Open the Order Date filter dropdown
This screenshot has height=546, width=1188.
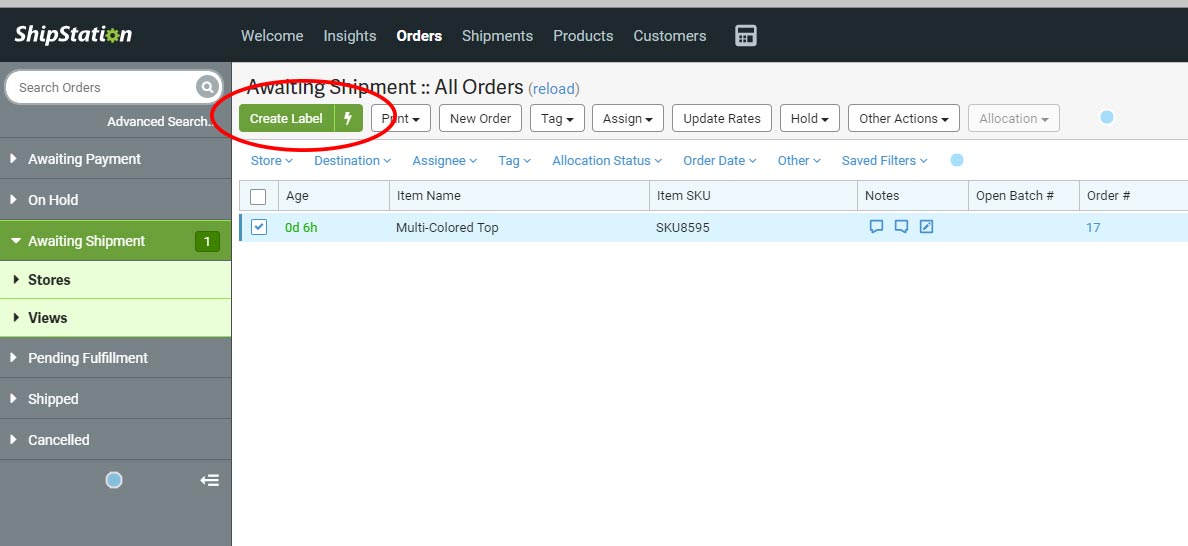719,160
